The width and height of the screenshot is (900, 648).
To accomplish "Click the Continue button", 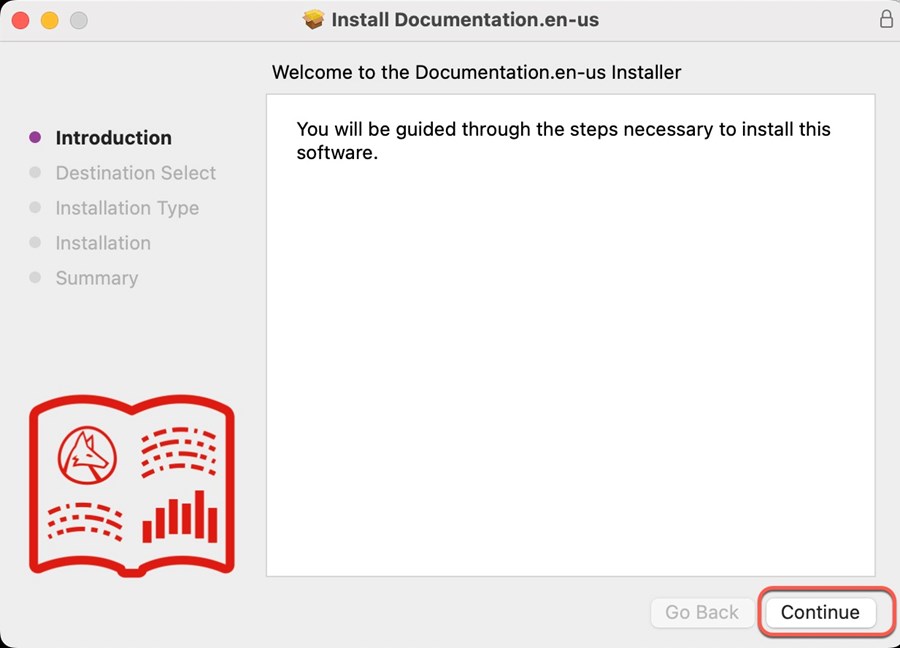I will pyautogui.click(x=820, y=612).
